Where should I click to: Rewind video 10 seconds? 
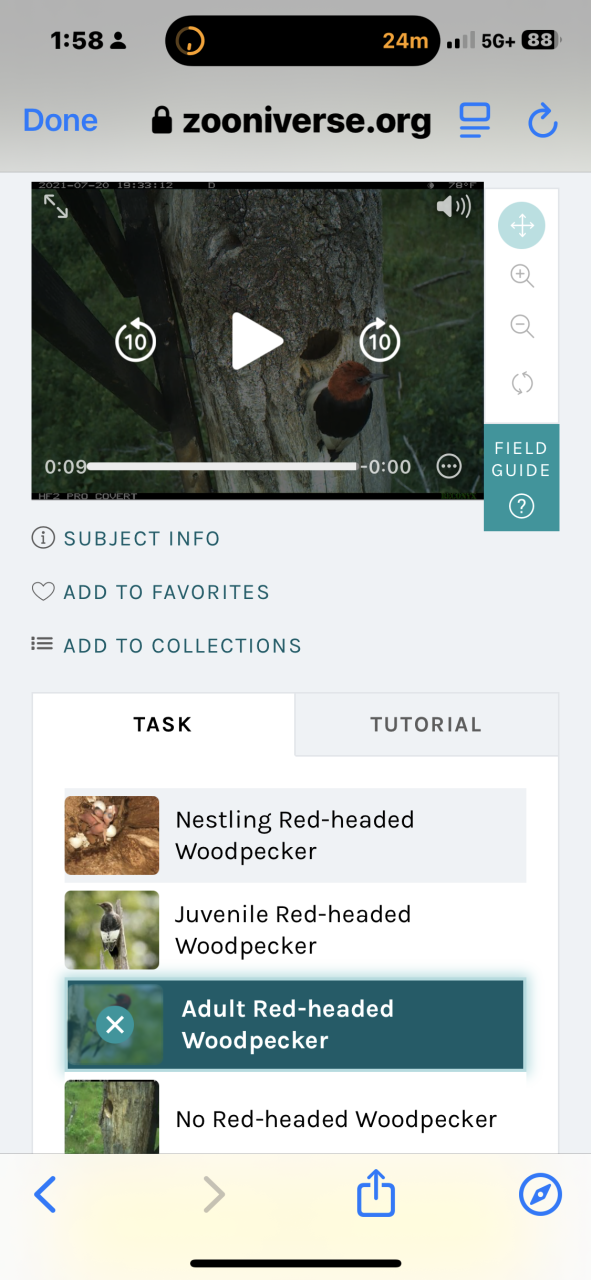point(135,341)
